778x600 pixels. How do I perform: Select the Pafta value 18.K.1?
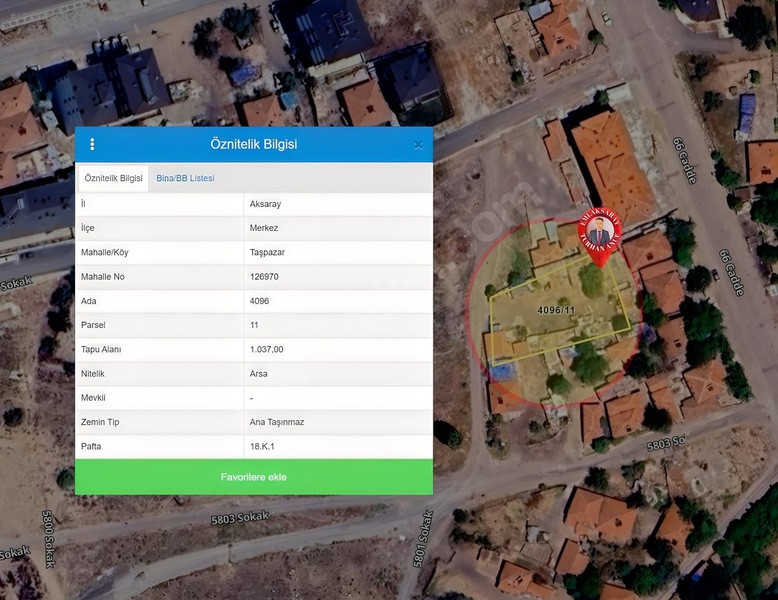click(x=262, y=446)
